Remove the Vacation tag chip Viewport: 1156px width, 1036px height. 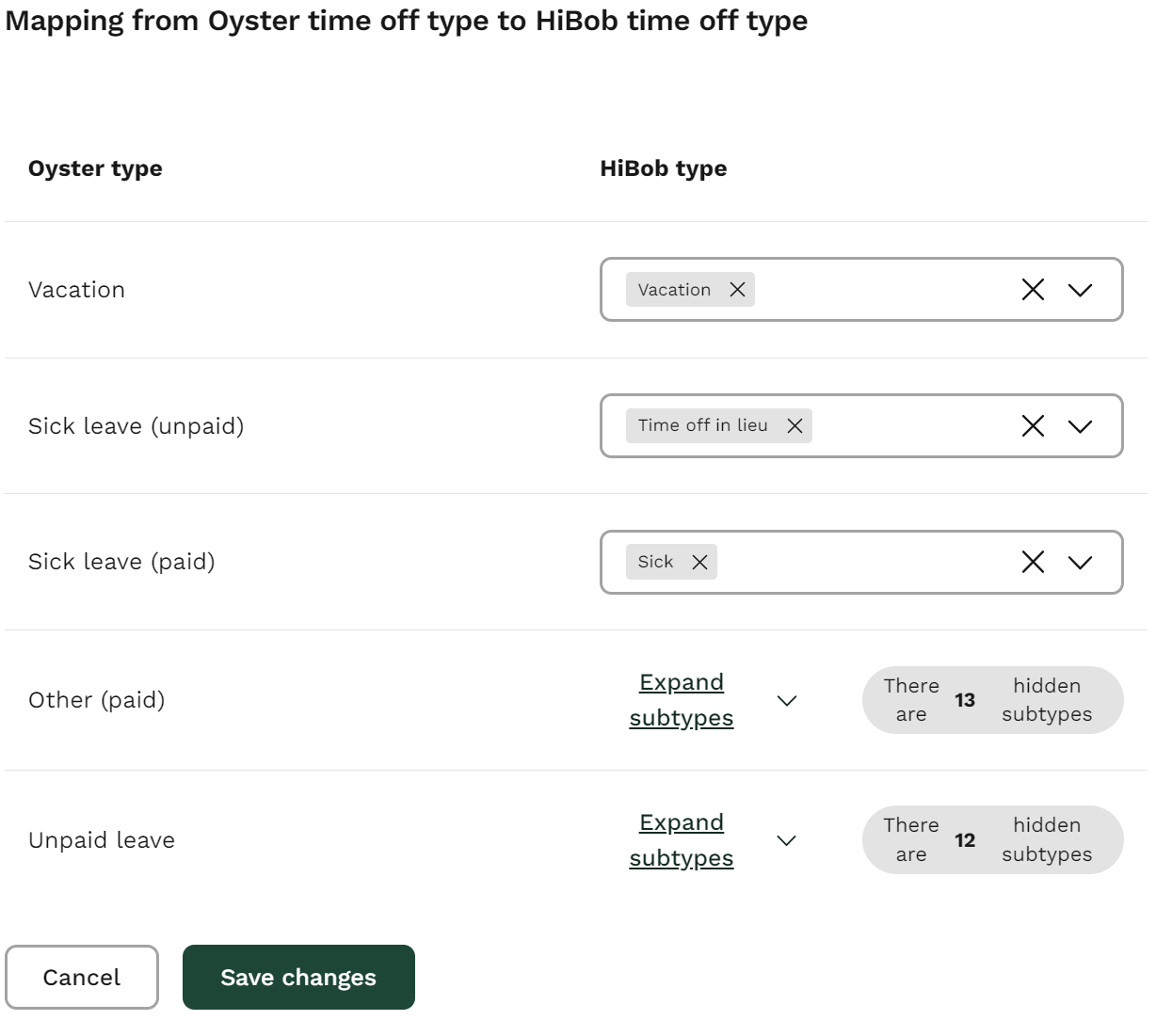pyautogui.click(x=737, y=290)
